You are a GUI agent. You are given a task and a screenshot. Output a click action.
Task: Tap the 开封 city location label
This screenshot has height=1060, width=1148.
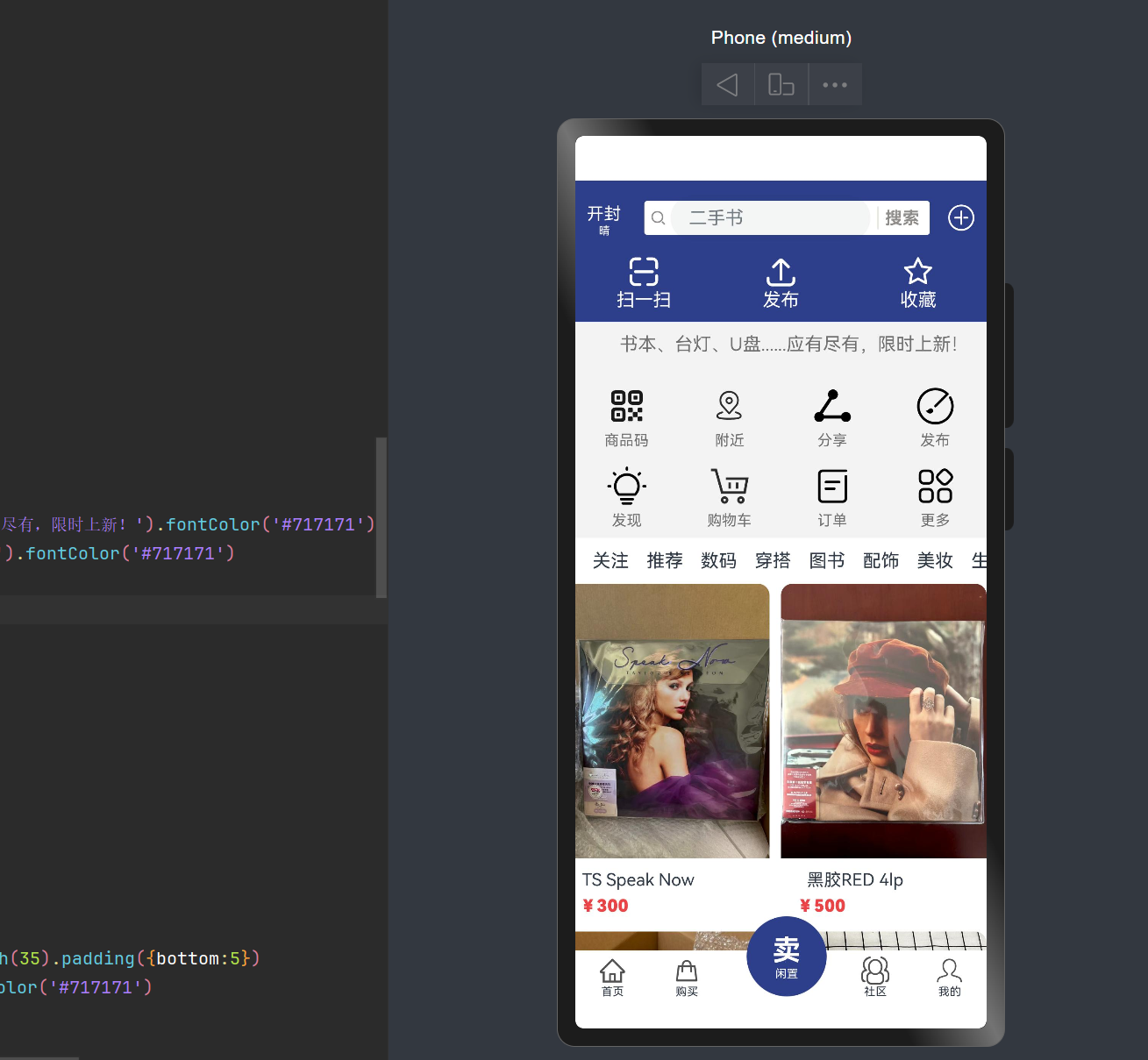point(603,214)
